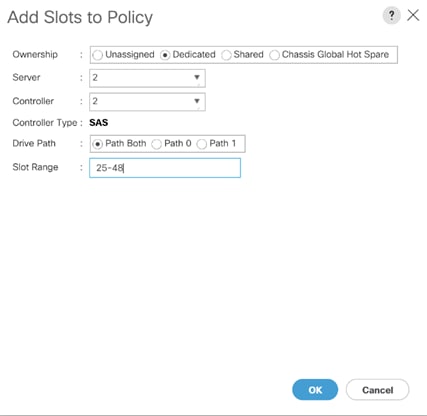The height and width of the screenshot is (416, 427).
Task: Click the Slot Range label
Action: (x=35, y=167)
